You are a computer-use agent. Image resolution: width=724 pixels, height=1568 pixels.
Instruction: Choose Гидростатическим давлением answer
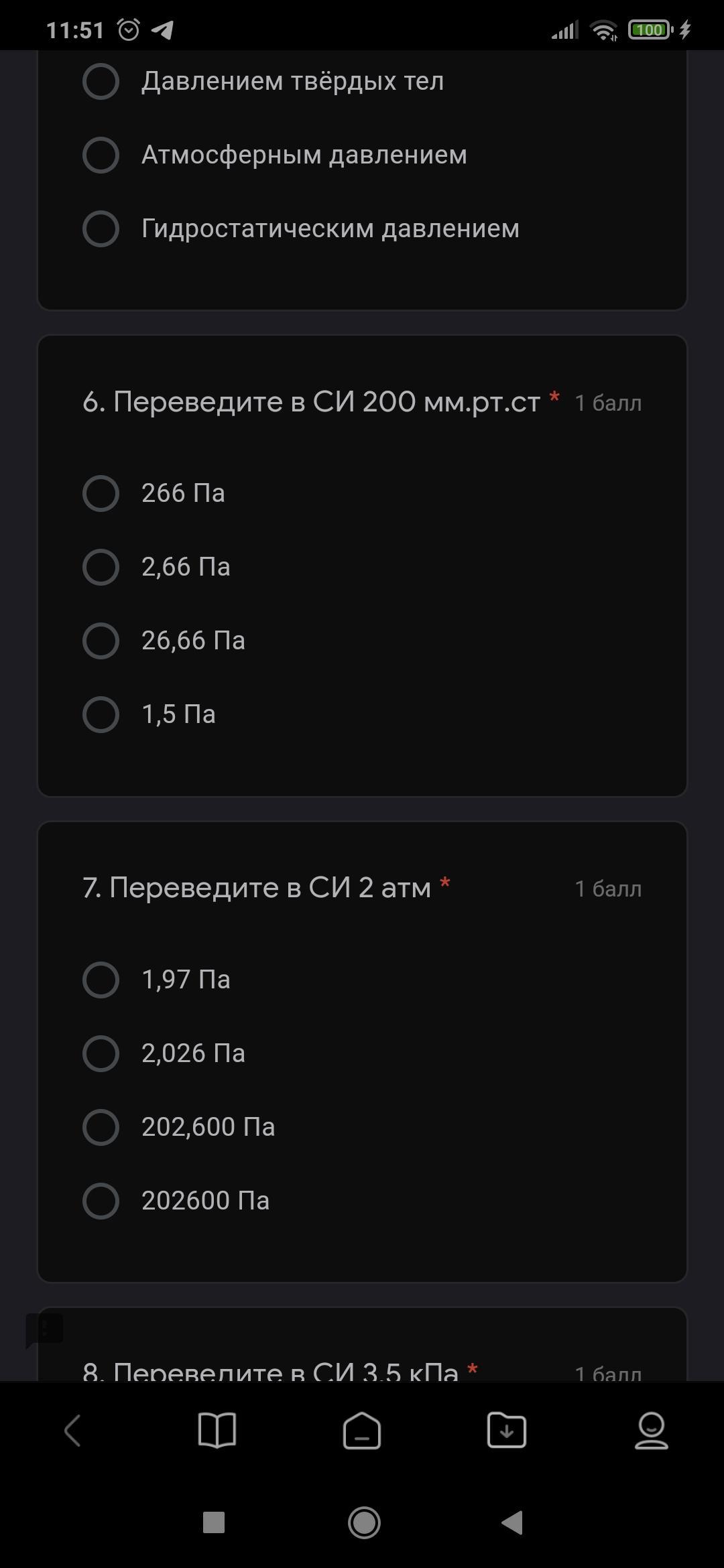point(101,229)
